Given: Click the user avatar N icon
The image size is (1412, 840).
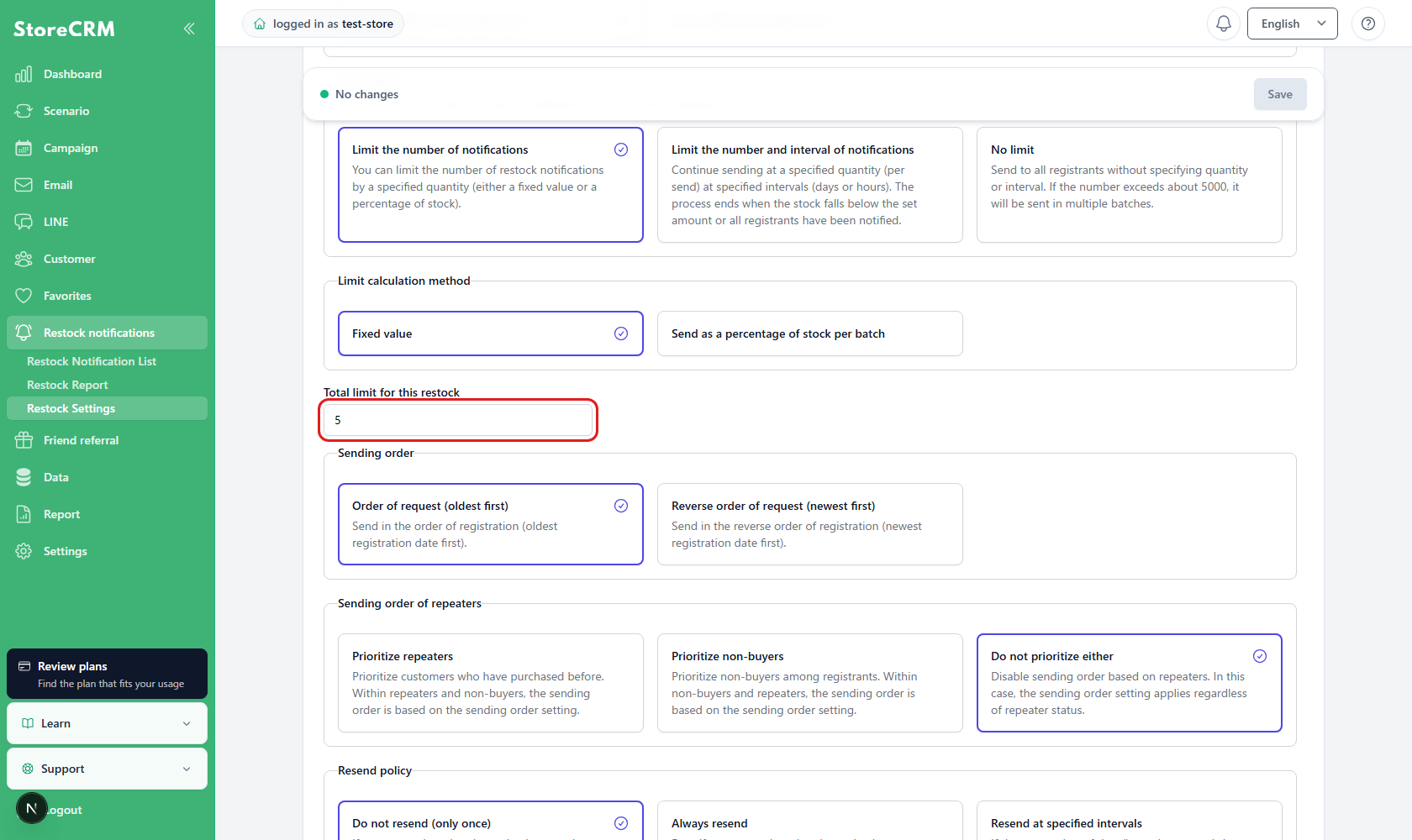Looking at the screenshot, I should point(32,808).
